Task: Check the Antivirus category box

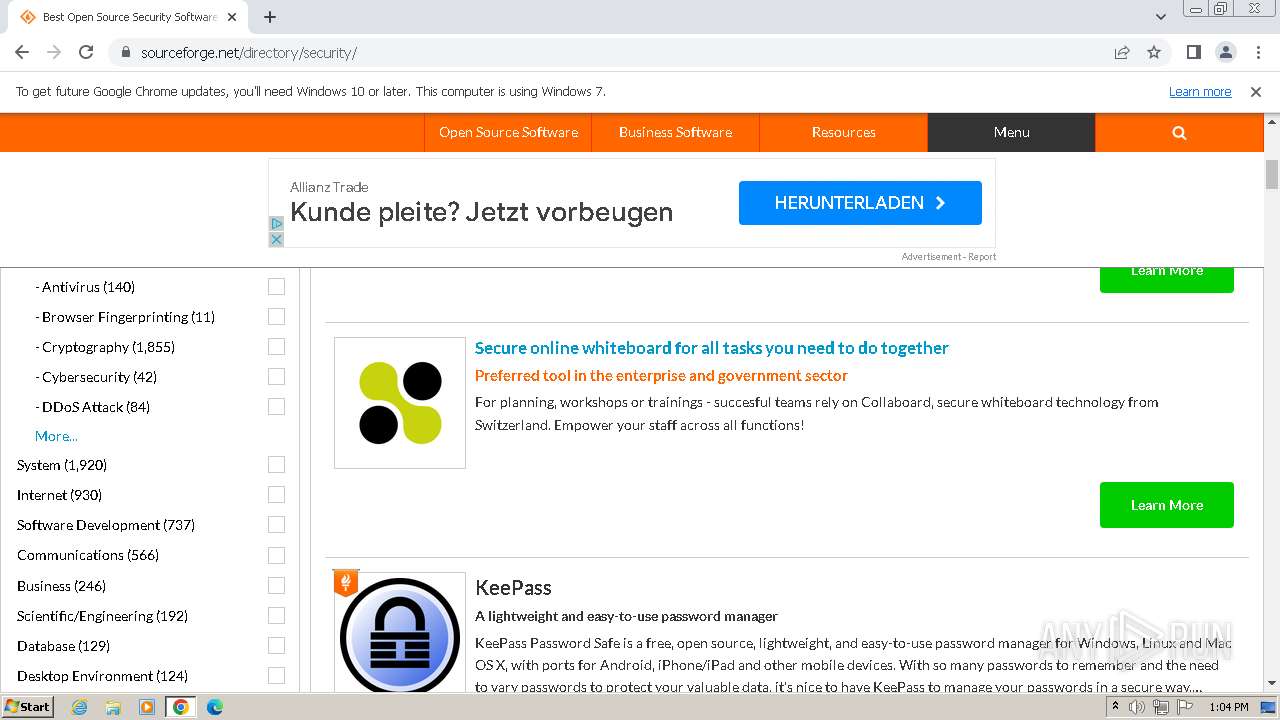Action: point(277,287)
